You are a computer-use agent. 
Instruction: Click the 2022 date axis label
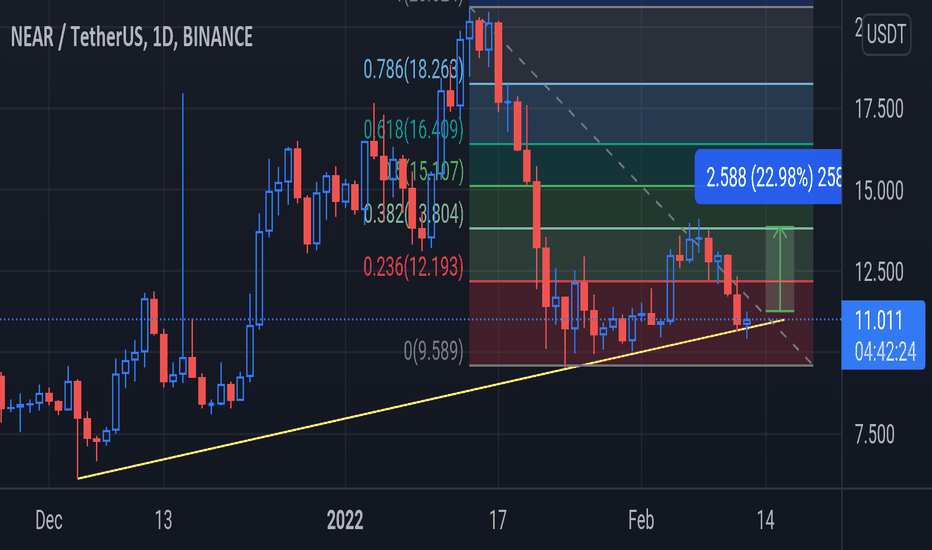click(345, 520)
